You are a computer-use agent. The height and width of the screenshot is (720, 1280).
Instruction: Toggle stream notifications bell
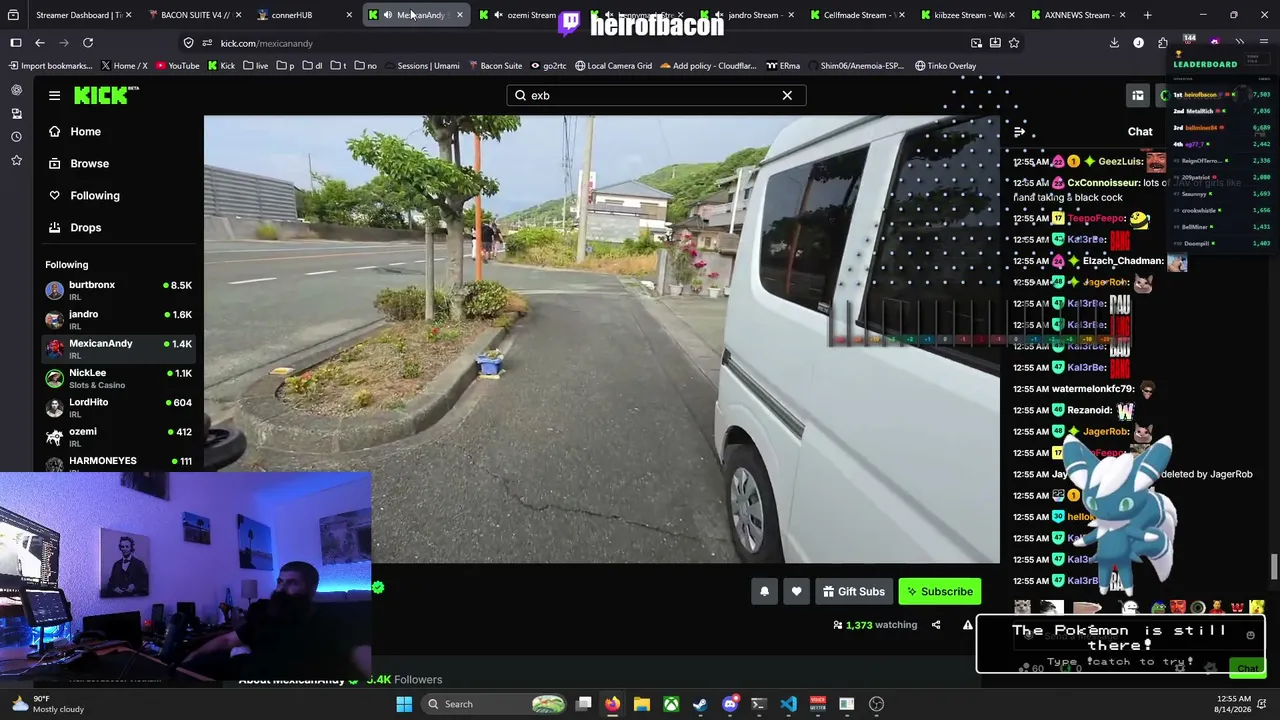764,591
